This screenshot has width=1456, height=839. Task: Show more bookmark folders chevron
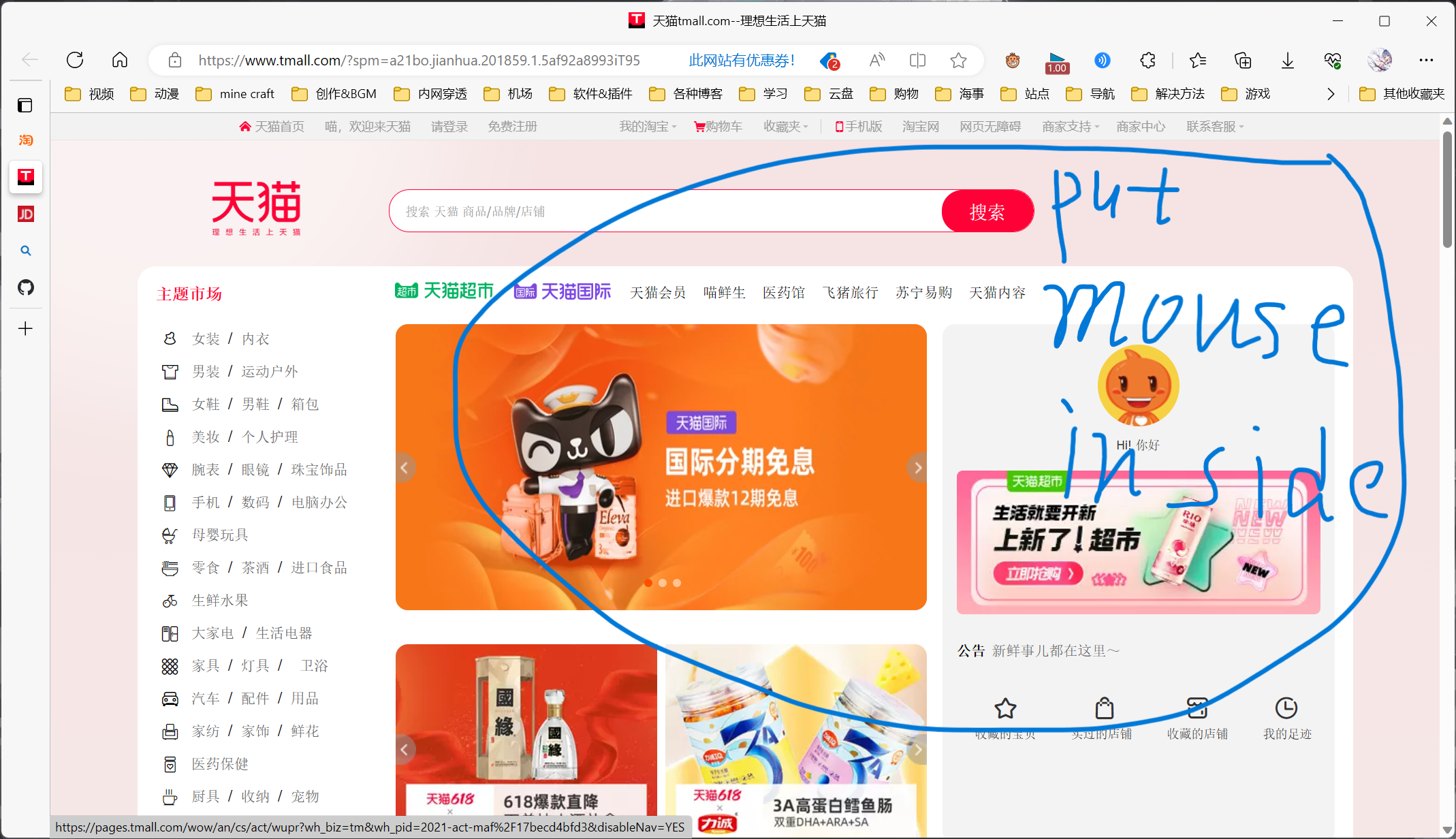point(1331,94)
